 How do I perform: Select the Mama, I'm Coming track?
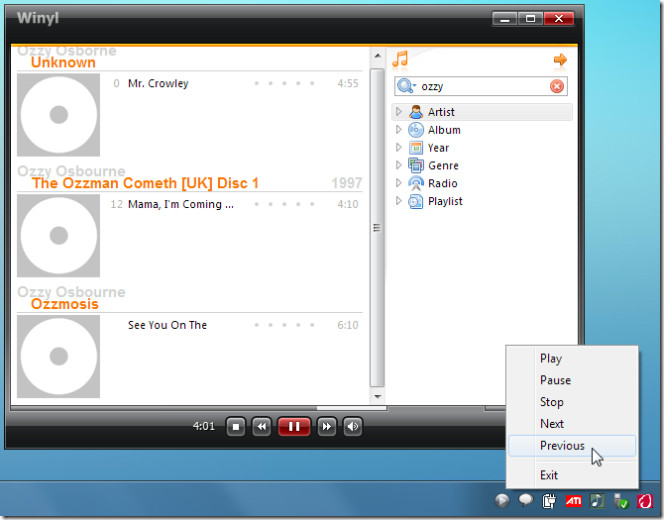(181, 204)
